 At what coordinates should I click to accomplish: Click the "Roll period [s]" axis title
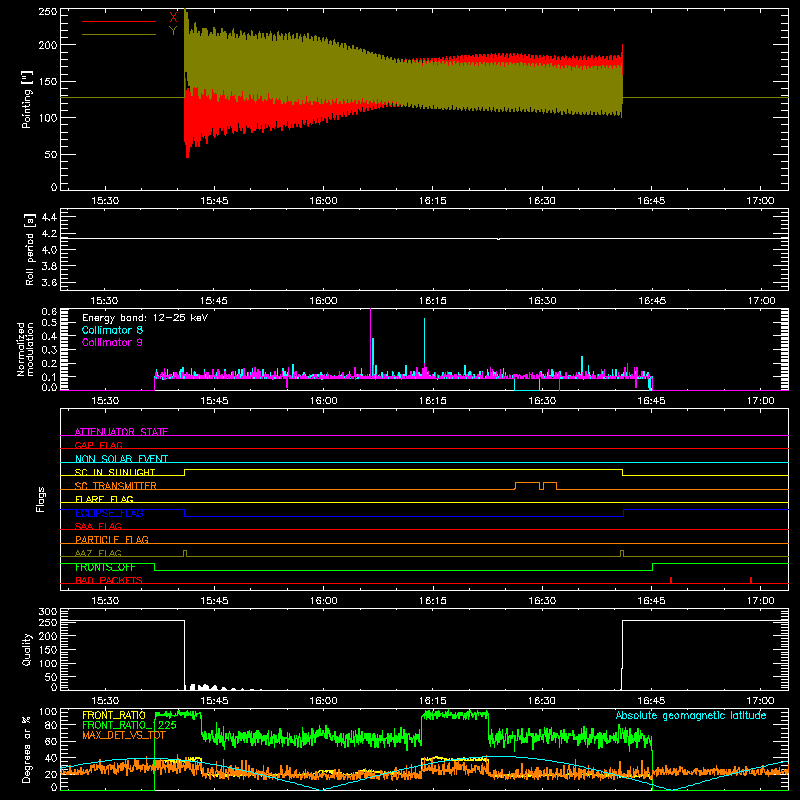30,250
